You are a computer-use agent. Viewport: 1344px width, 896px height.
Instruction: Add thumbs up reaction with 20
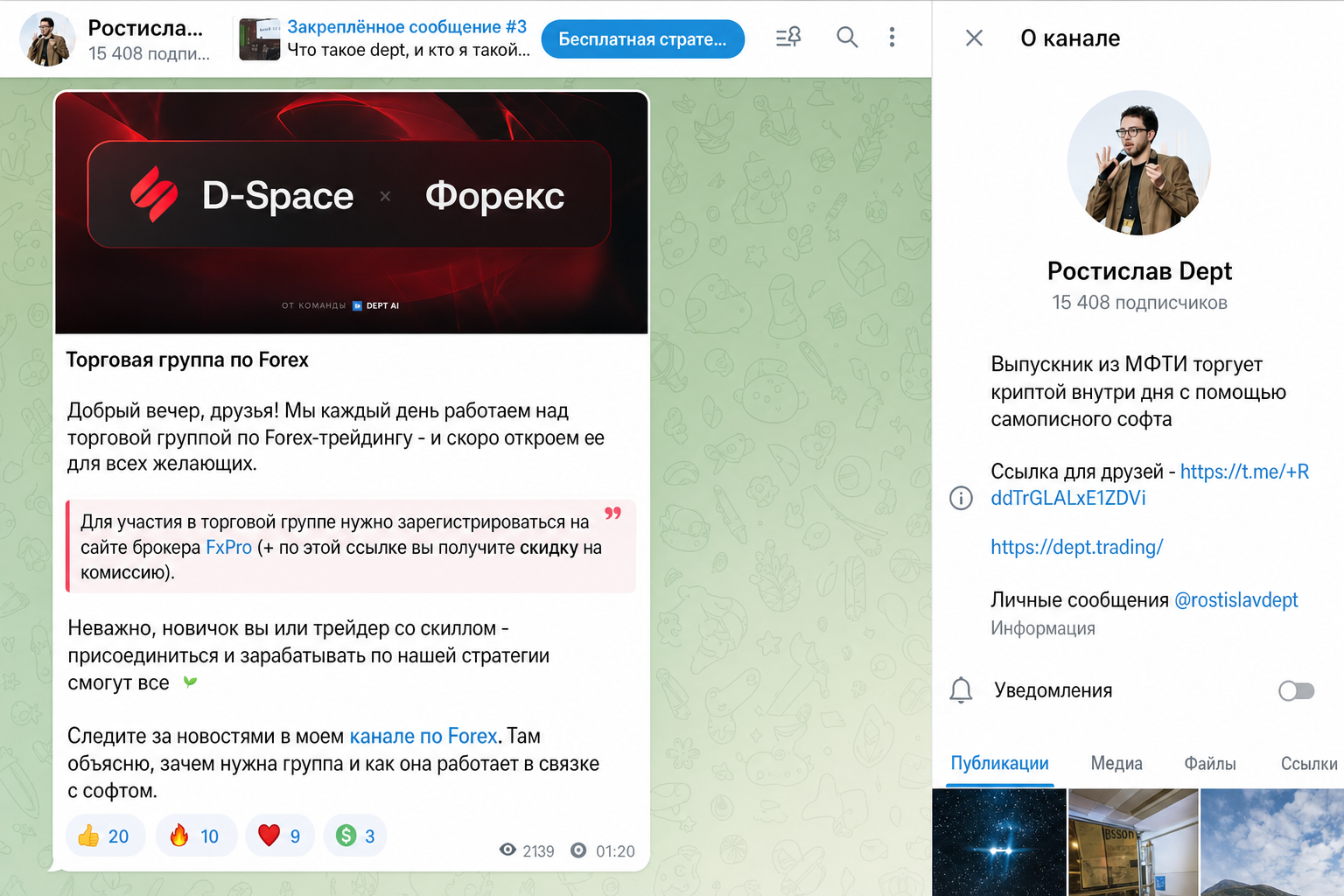pos(105,836)
